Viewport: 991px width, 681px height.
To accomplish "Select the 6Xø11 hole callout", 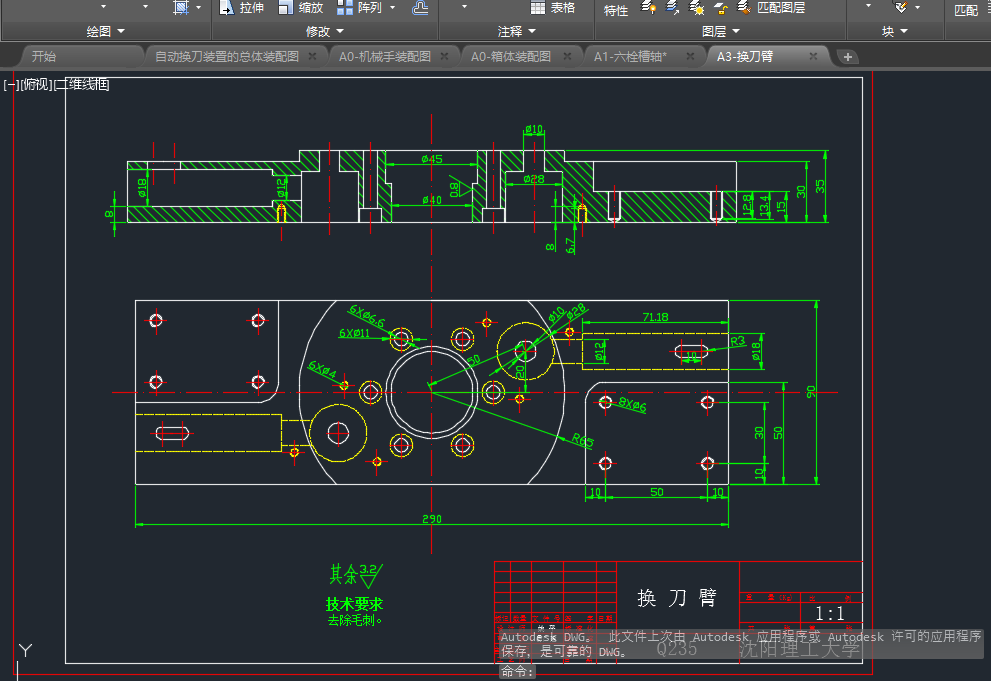I will click(x=354, y=333).
